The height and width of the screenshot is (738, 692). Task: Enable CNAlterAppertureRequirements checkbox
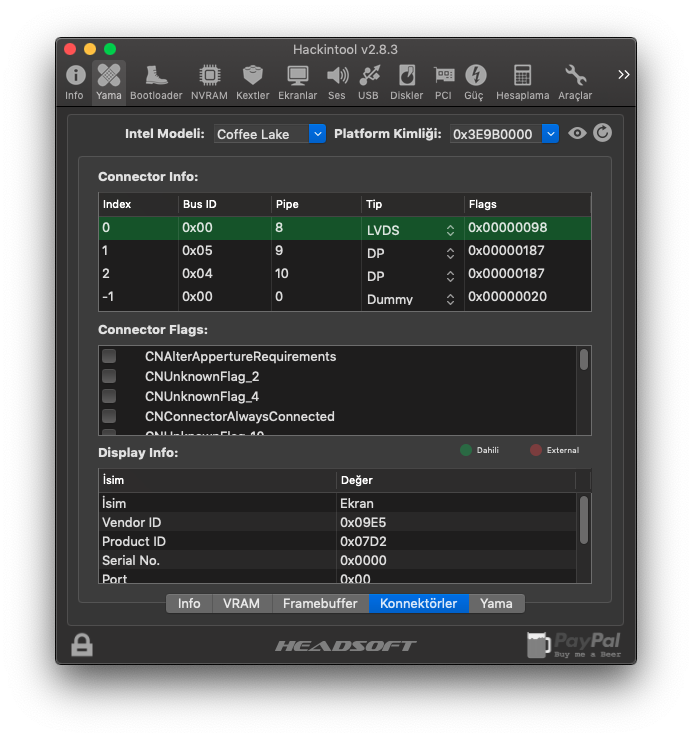click(x=109, y=357)
